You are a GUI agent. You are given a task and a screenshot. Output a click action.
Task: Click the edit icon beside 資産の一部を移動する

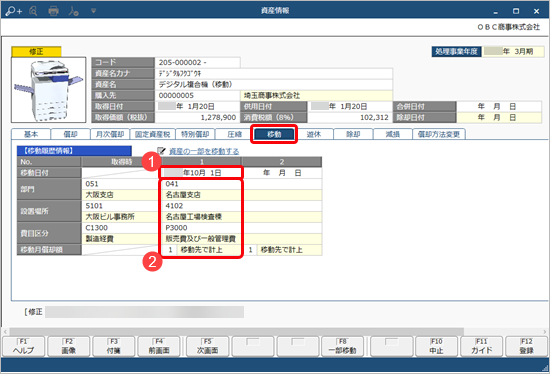(161, 151)
